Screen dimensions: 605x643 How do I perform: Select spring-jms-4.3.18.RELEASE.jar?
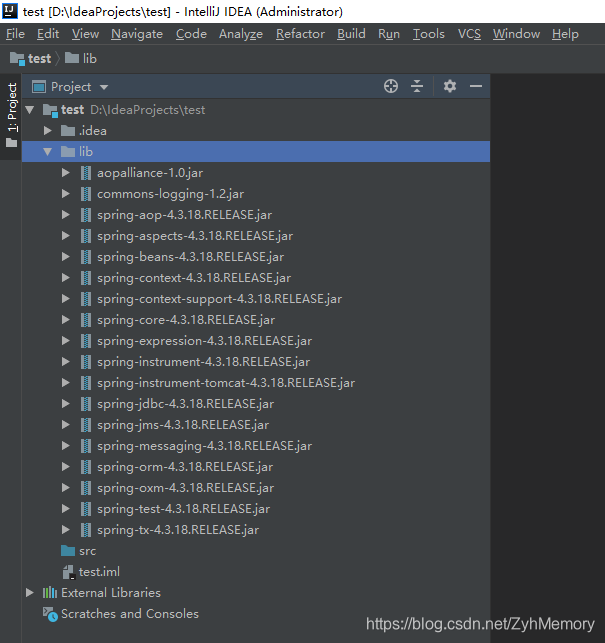click(183, 425)
